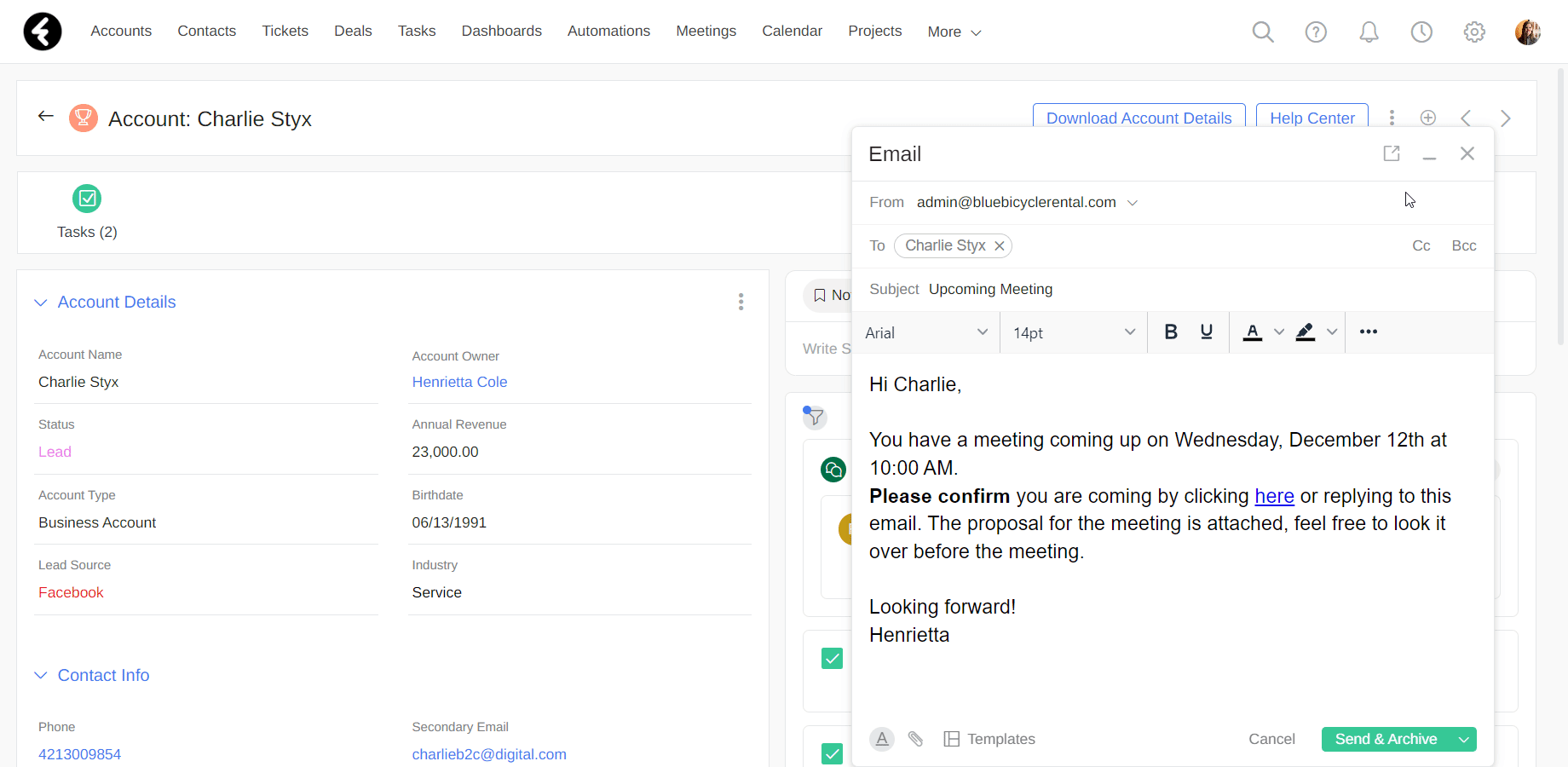The width and height of the screenshot is (1568, 767).
Task: Click the page vertical scrollbar
Action: (x=1561, y=206)
